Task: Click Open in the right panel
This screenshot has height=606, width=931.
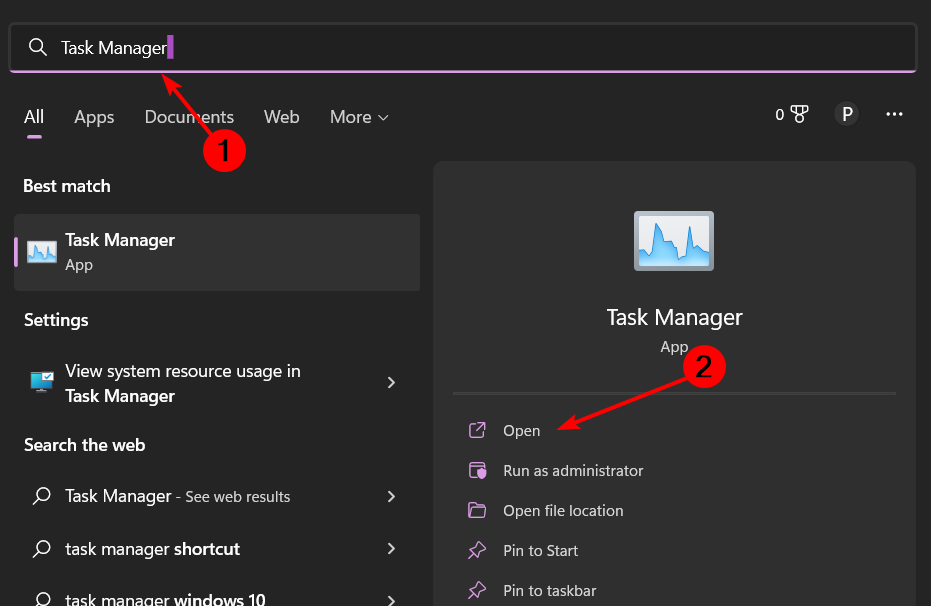Action: tap(521, 431)
